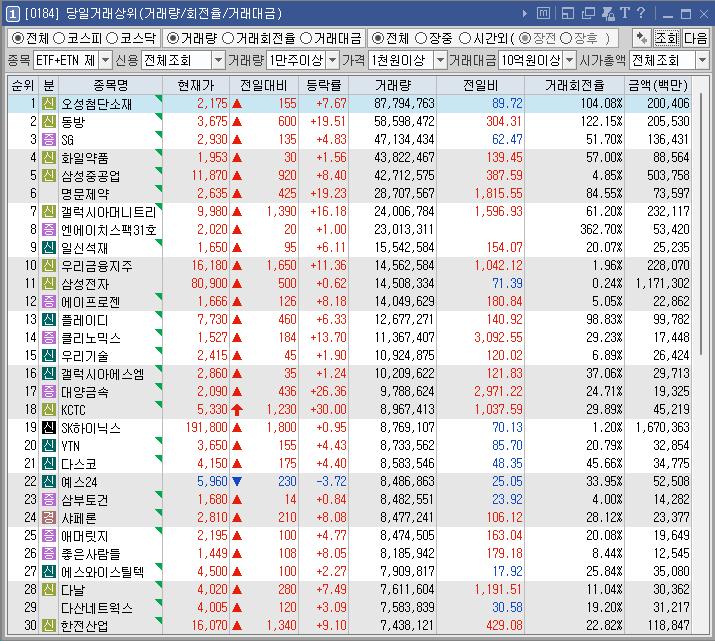Select the 전체 market radio next to 코스피
Viewport: 715px width, 641px height.
point(18,38)
